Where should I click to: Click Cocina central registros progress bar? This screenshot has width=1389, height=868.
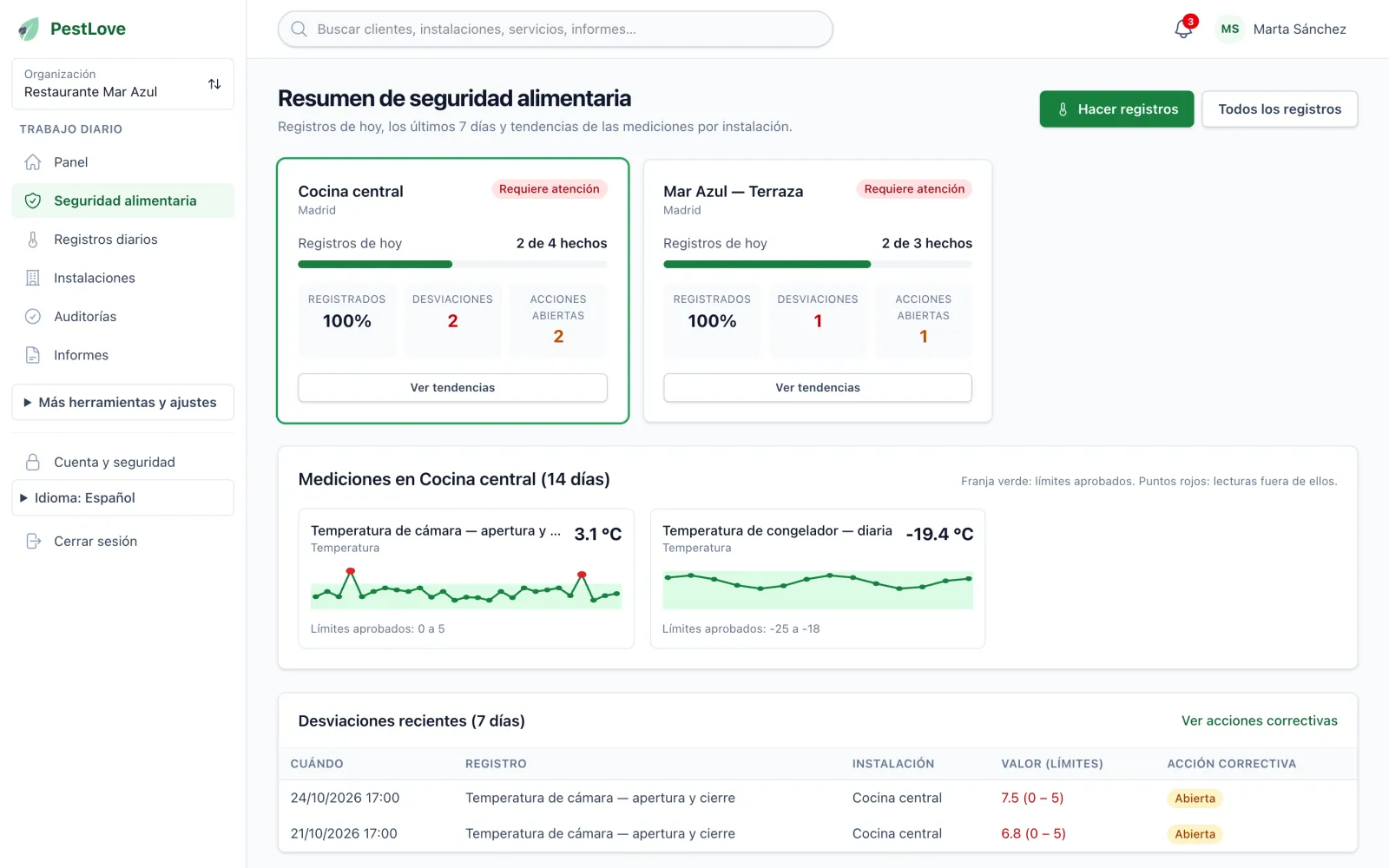pos(452,264)
